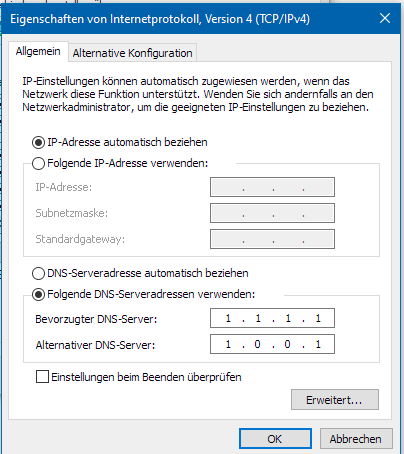Click first octet of Alternativer DNS-Server
Image resolution: width=404 pixels, height=454 pixels.
click(x=228, y=344)
